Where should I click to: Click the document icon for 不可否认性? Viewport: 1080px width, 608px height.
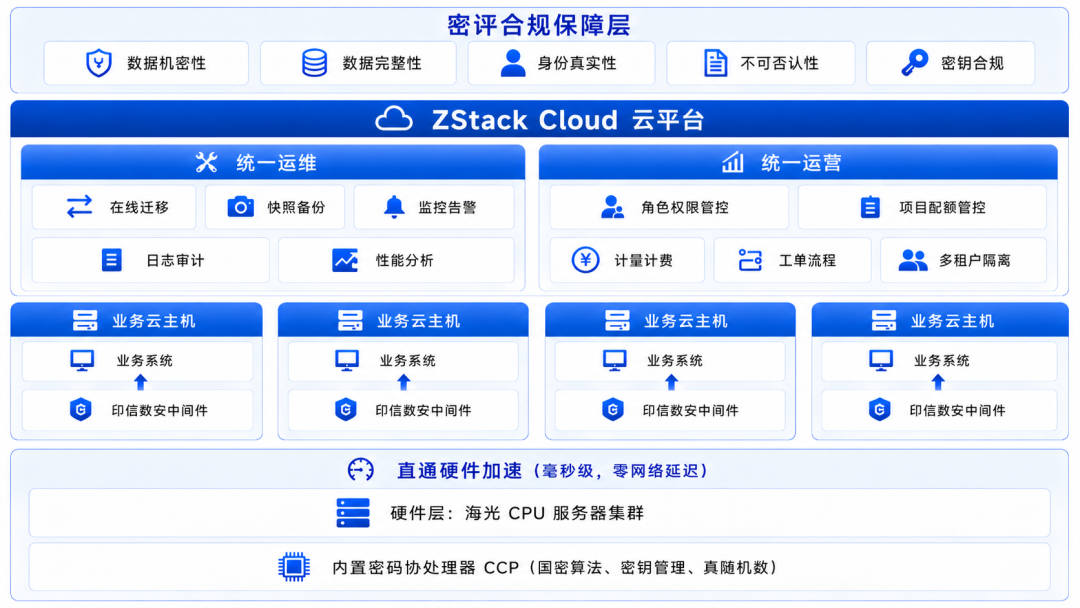716,63
